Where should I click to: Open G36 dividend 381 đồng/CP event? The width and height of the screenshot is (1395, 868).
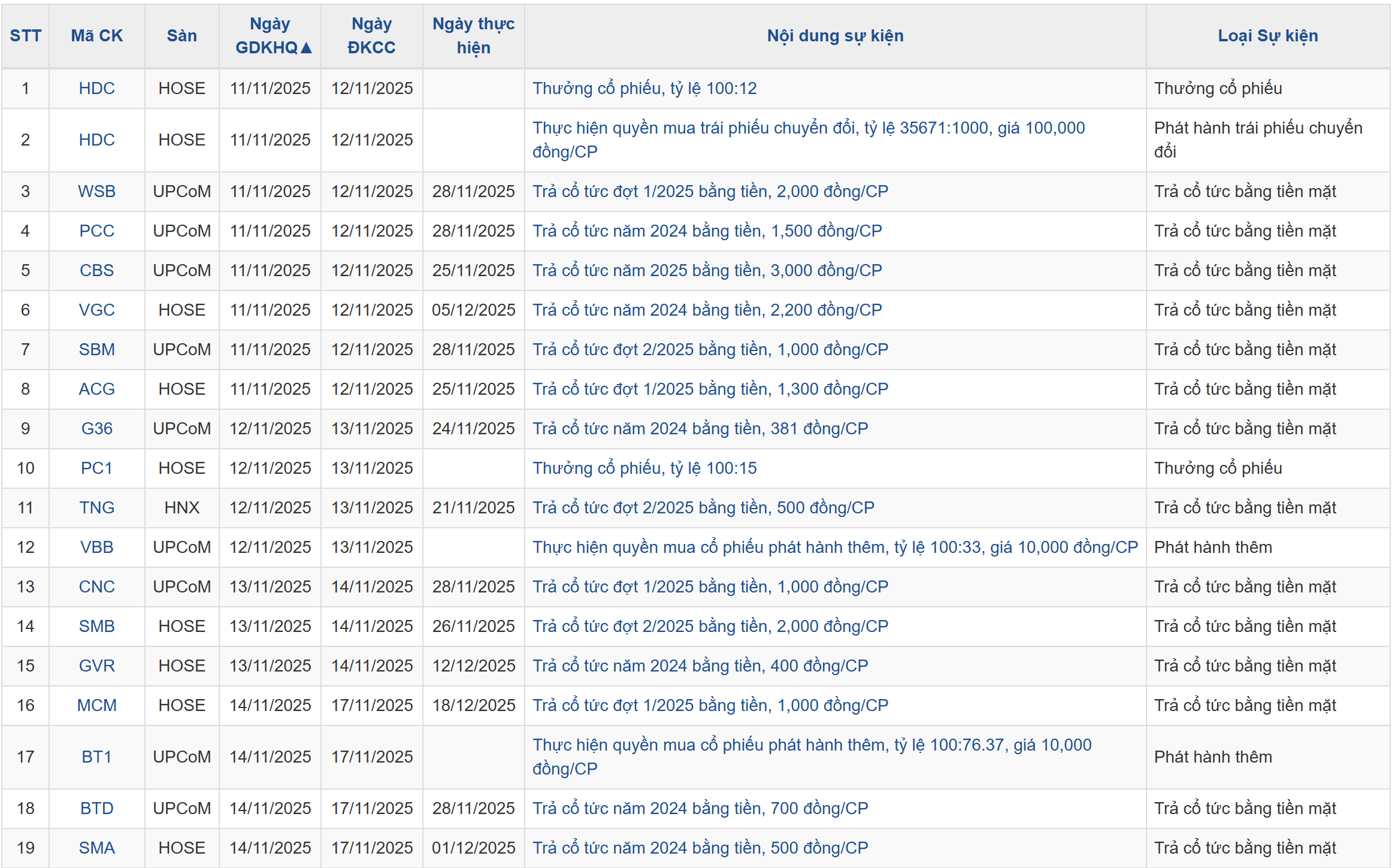point(700,428)
